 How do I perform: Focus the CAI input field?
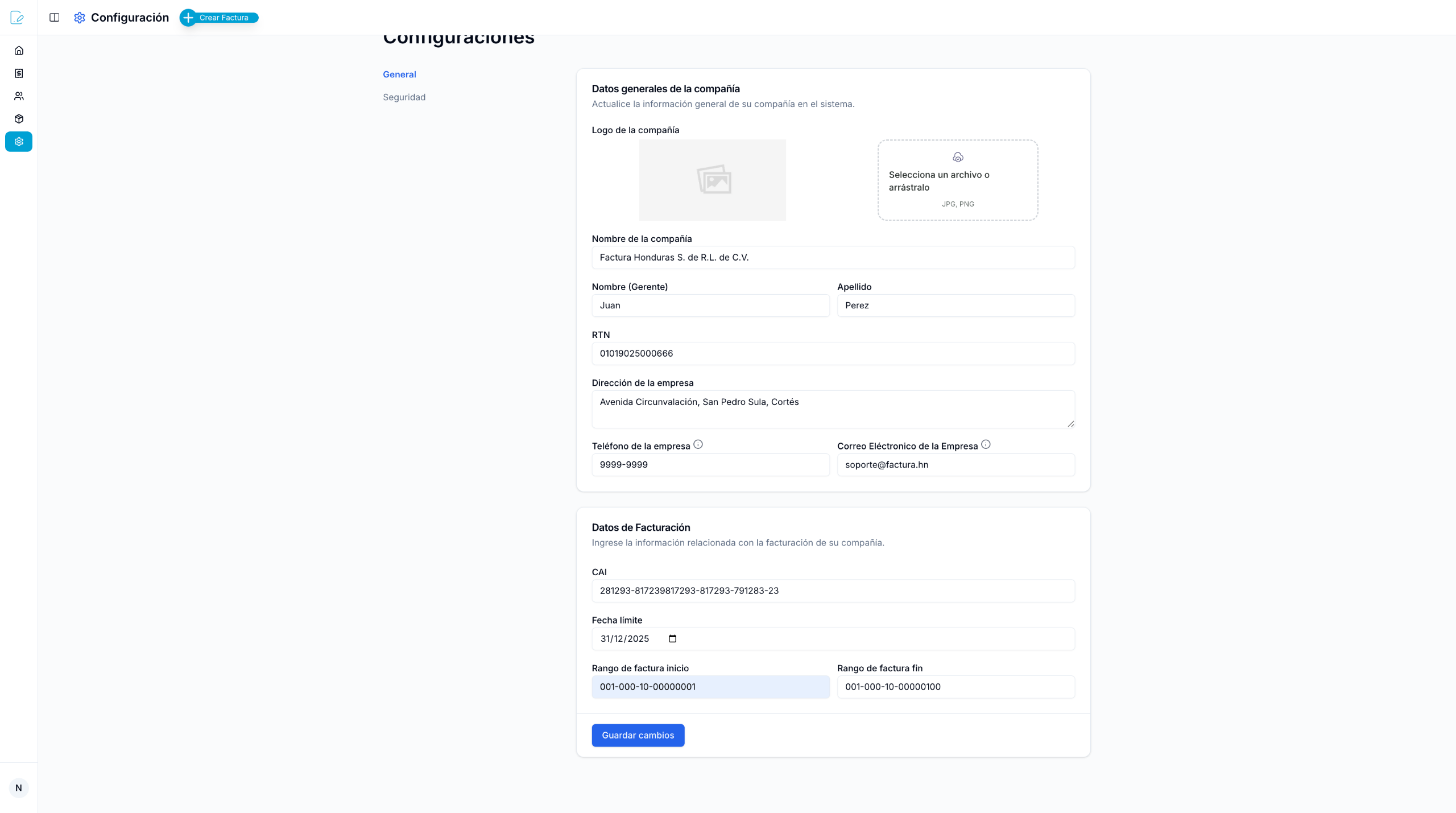tap(833, 591)
